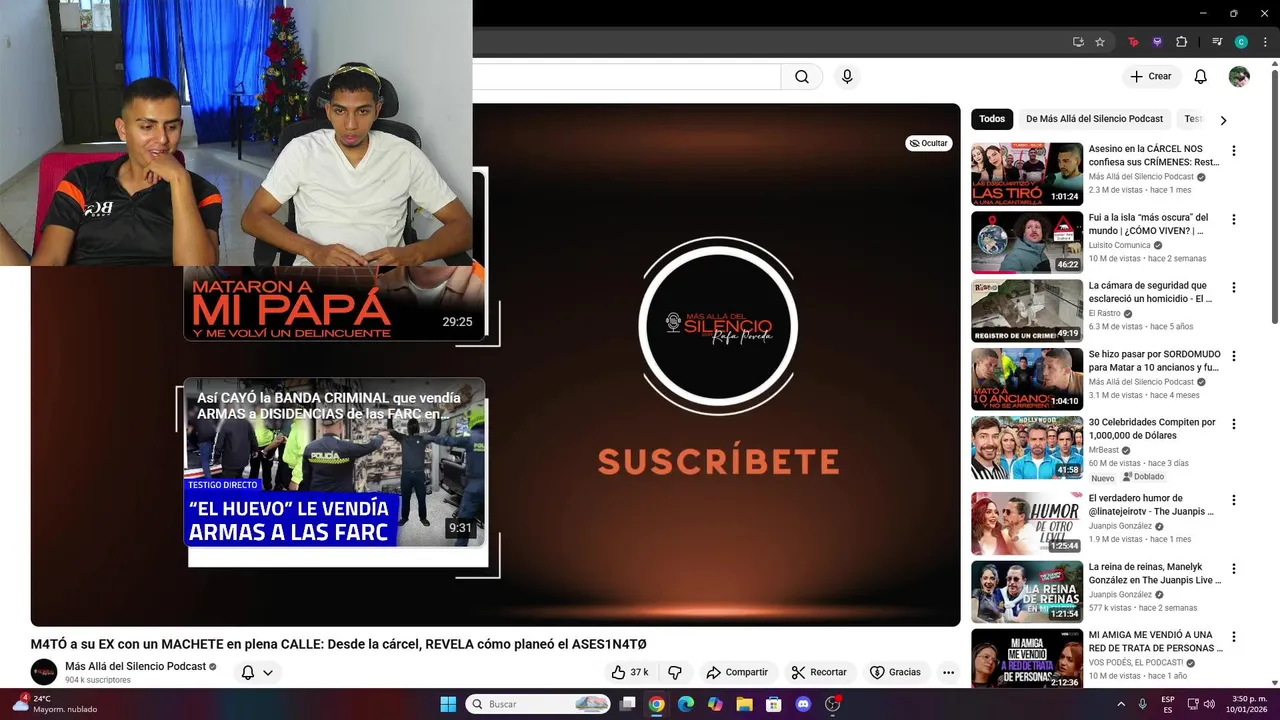
Task: Open end screen video Mataron a mi papá
Action: pyautogui.click(x=335, y=302)
